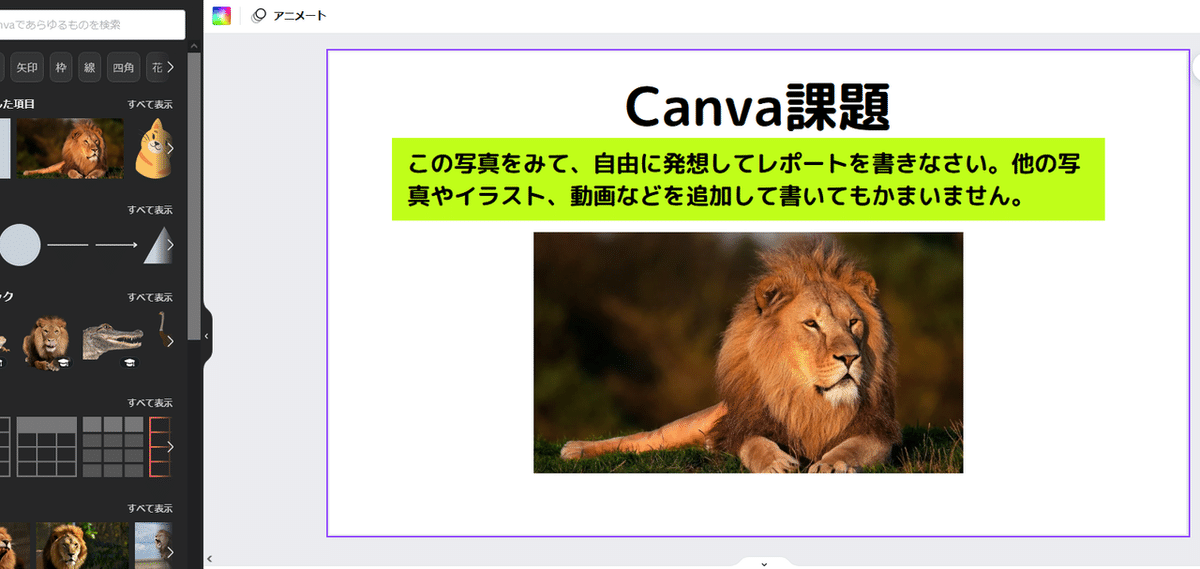Select the green highlighted instruction text box
1200x569 pixels.
pyautogui.click(x=748, y=179)
